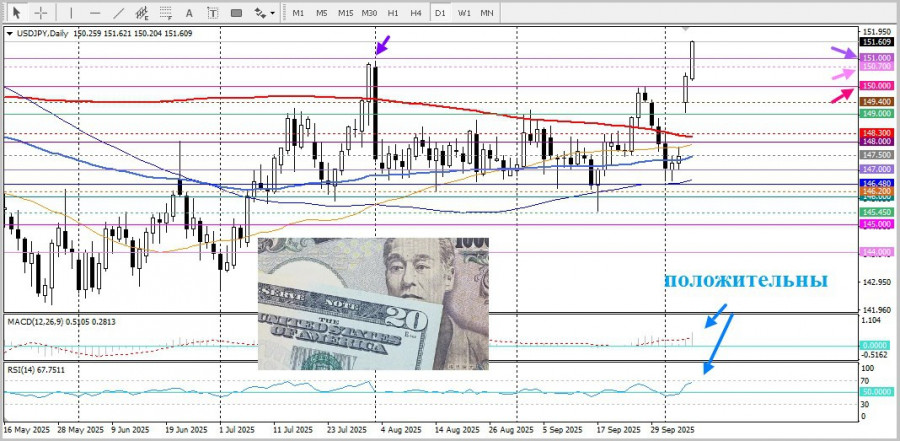Pick the trendline drawing tool
This screenshot has width=900, height=441.
(119, 13)
